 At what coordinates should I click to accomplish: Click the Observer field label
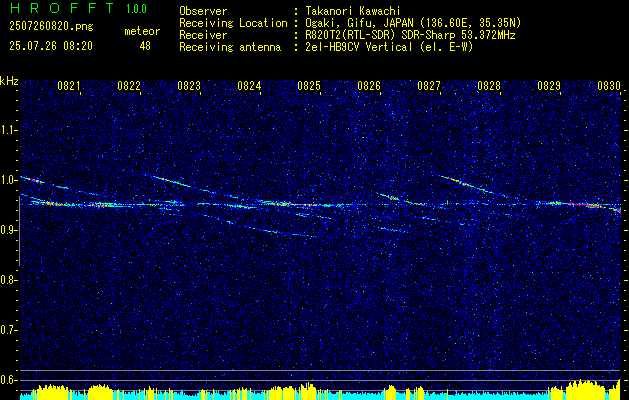click(203, 11)
